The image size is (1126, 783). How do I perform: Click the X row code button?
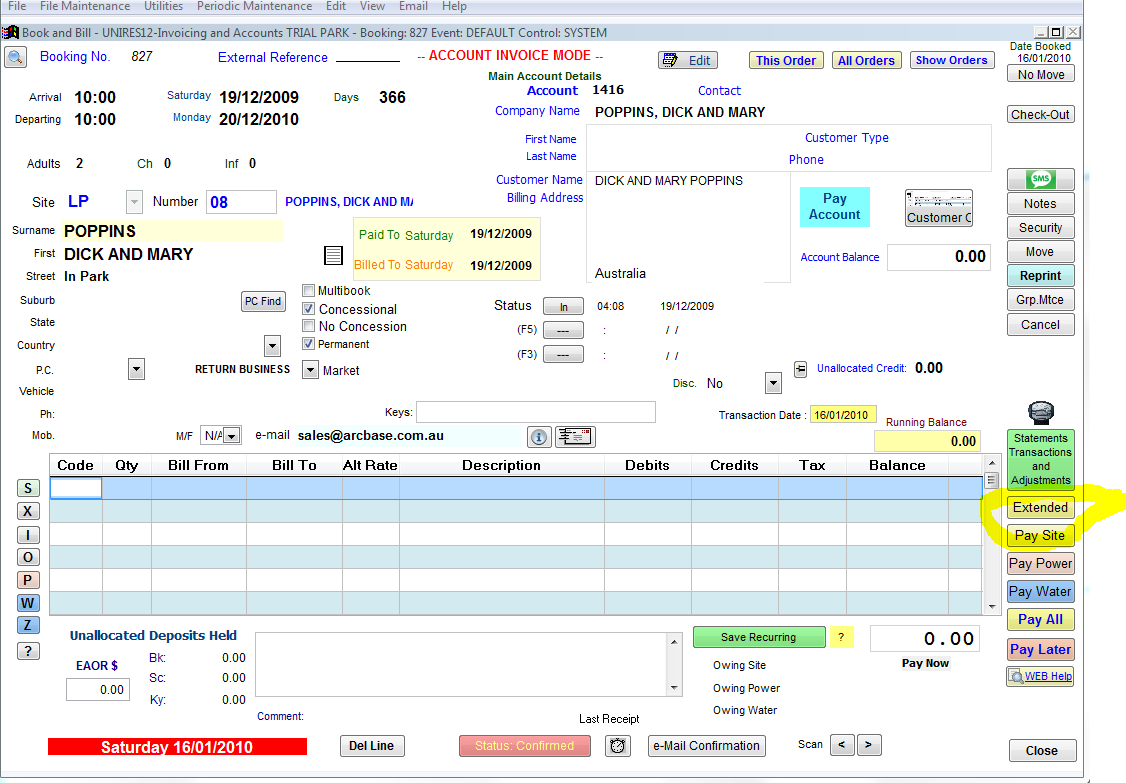pos(28,511)
